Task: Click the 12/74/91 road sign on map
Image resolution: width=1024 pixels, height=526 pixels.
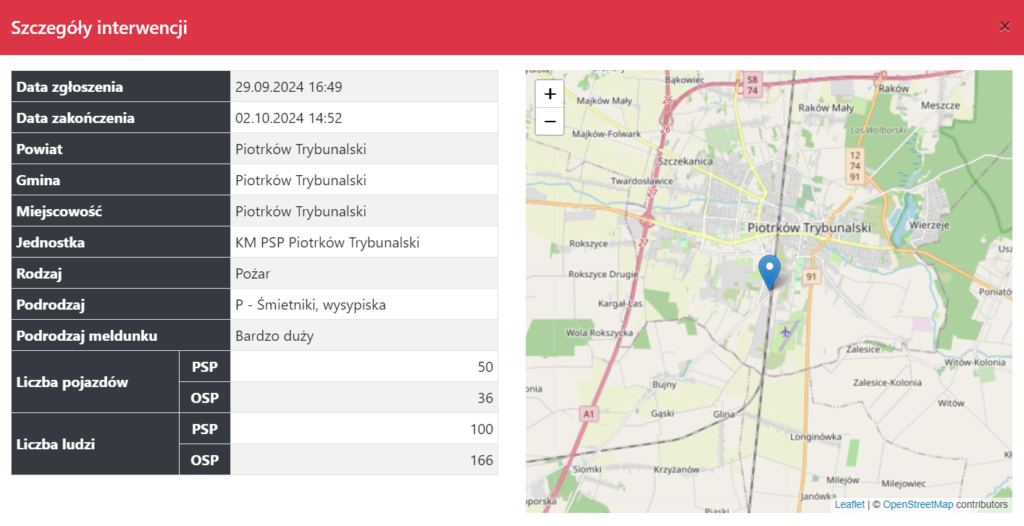Action: (854, 166)
